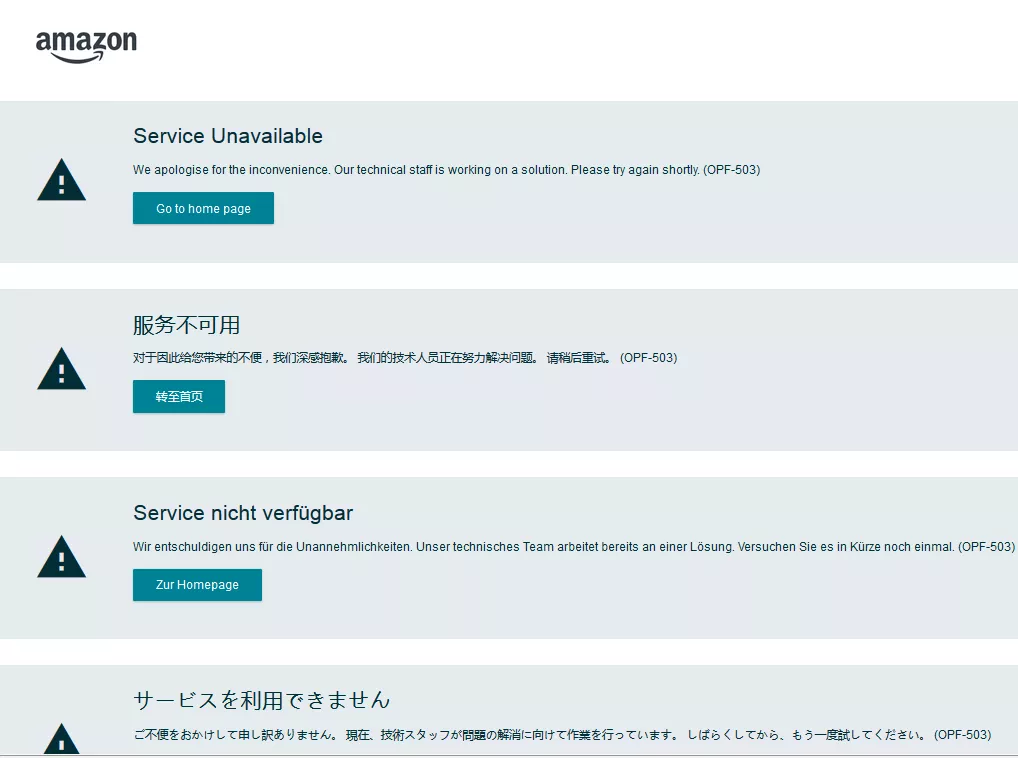Image resolution: width=1018 pixels, height=758 pixels.
Task: Go to home page button
Action: (203, 208)
